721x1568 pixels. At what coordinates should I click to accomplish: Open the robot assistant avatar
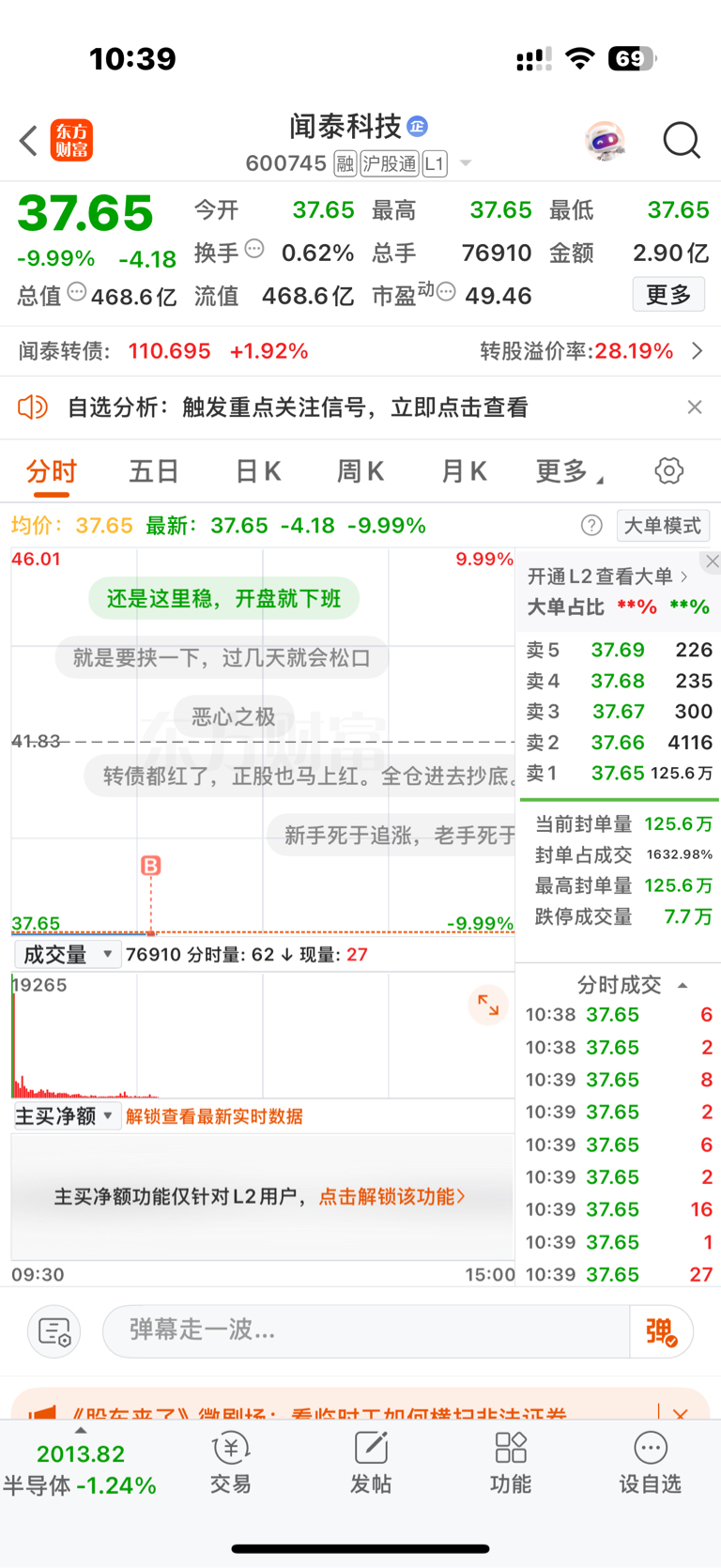(x=605, y=141)
